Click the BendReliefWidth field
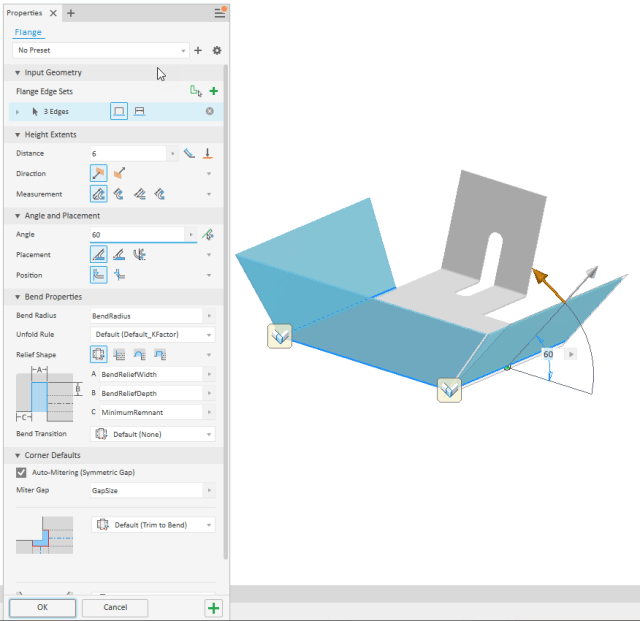640x621 pixels. pos(151,374)
